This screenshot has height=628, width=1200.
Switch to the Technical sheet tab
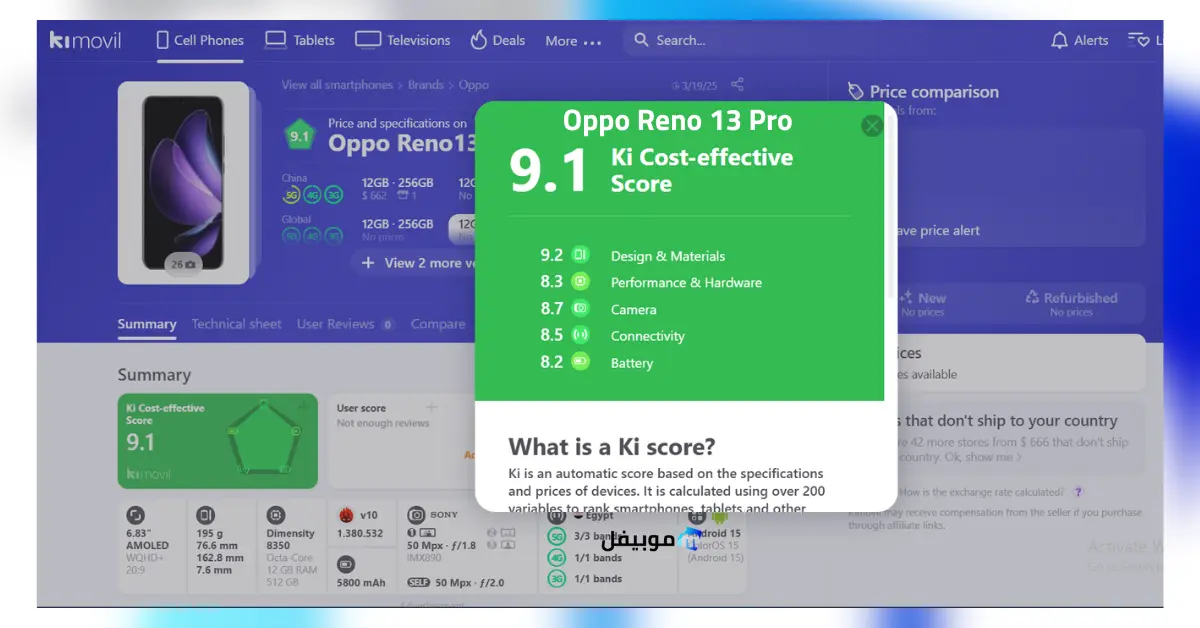pos(236,324)
